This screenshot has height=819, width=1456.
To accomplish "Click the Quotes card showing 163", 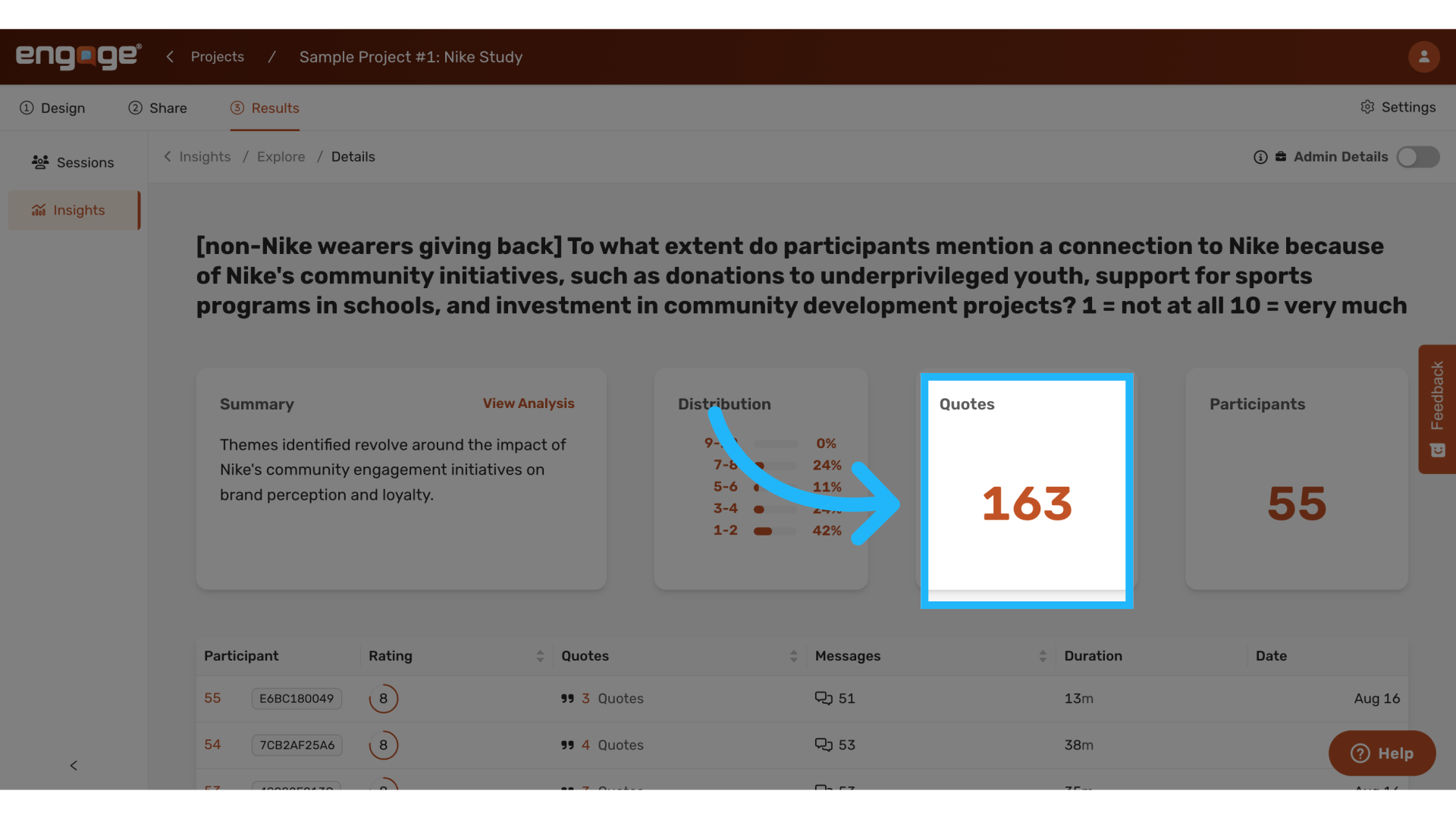I will 1027,485.
